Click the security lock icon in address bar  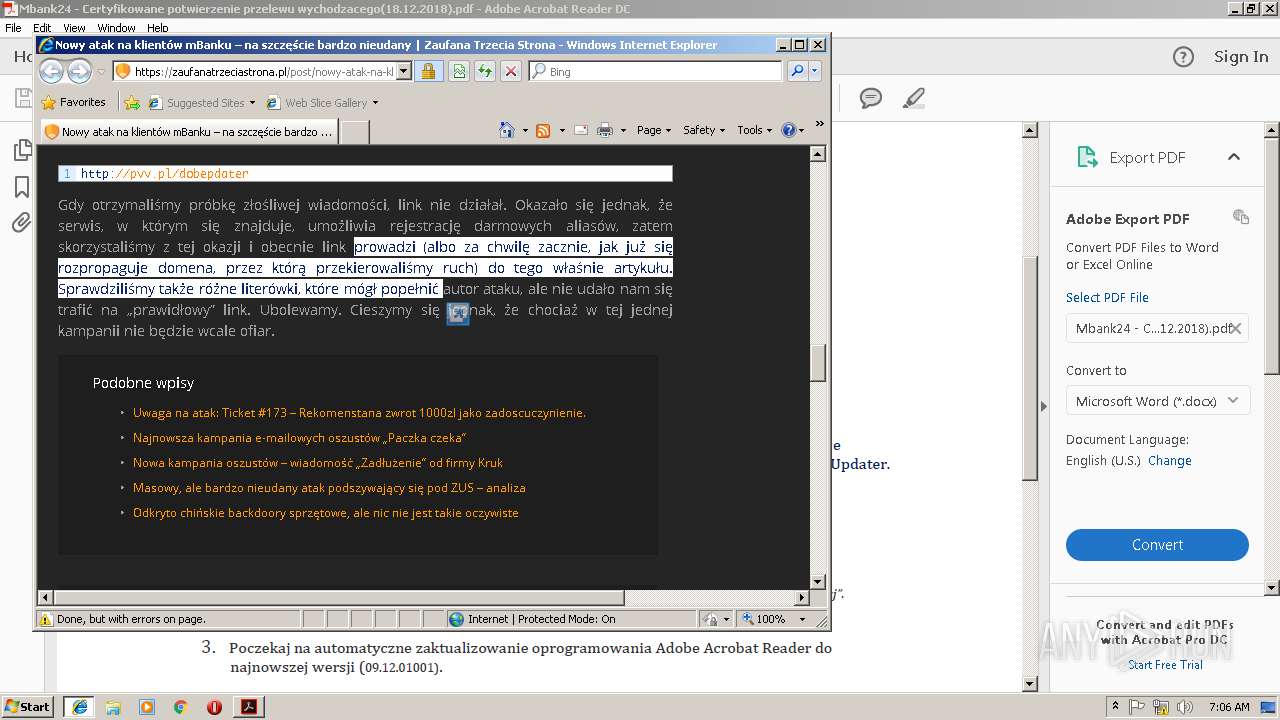pos(428,71)
